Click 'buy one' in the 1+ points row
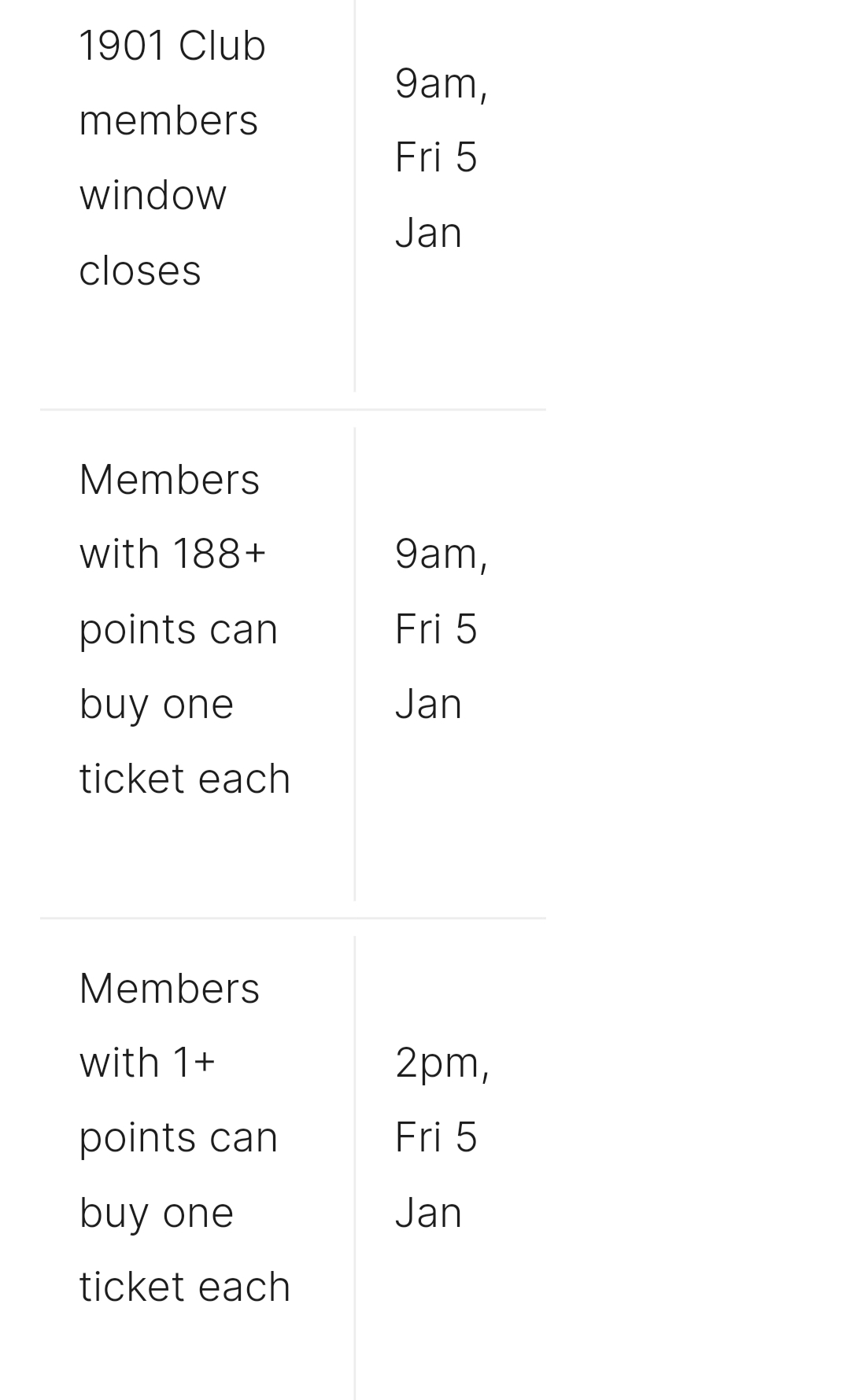The width and height of the screenshot is (846, 1400). (157, 1213)
